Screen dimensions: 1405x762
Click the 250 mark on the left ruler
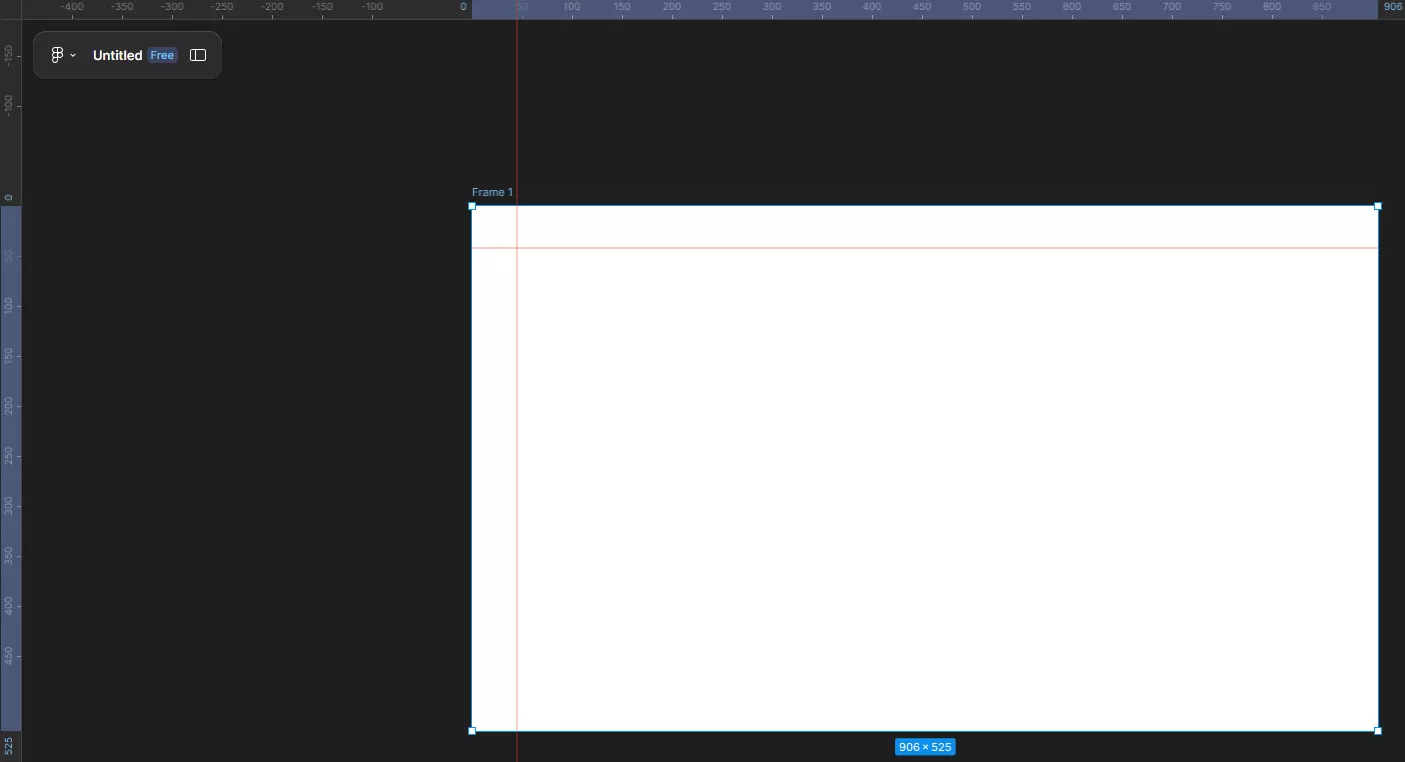8,456
